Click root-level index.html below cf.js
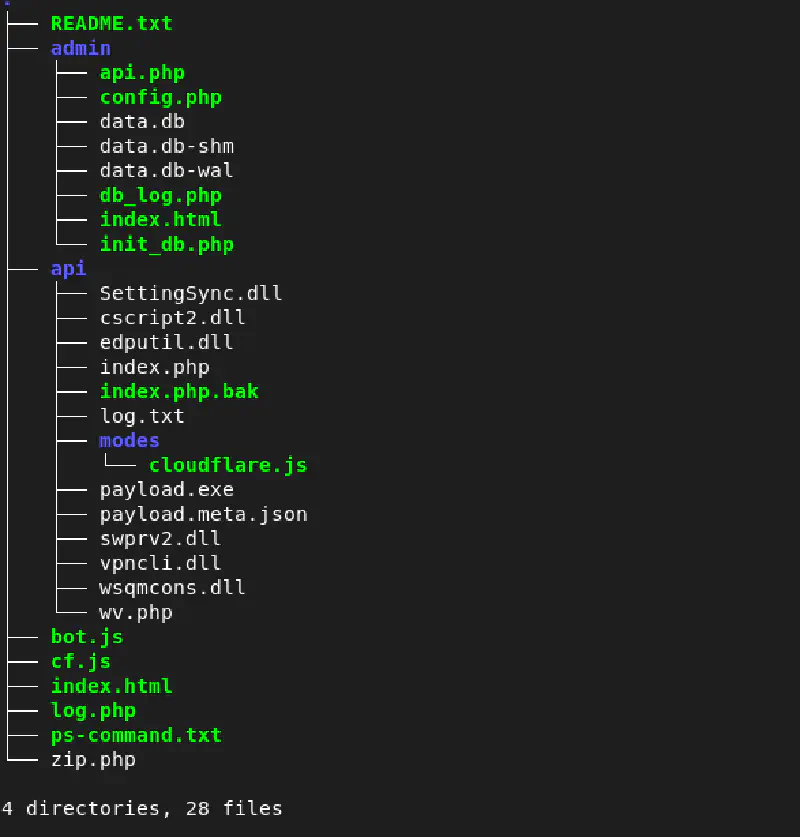This screenshot has height=837, width=800. [x=112, y=686]
